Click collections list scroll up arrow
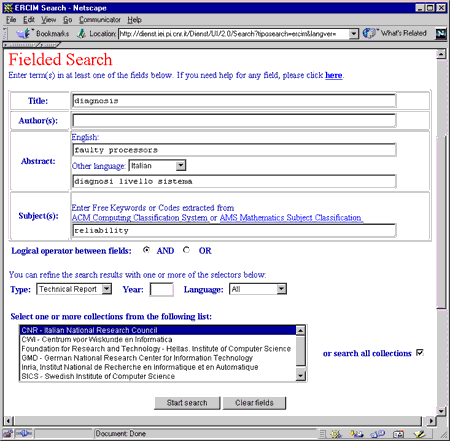The image size is (450, 441). point(300,330)
